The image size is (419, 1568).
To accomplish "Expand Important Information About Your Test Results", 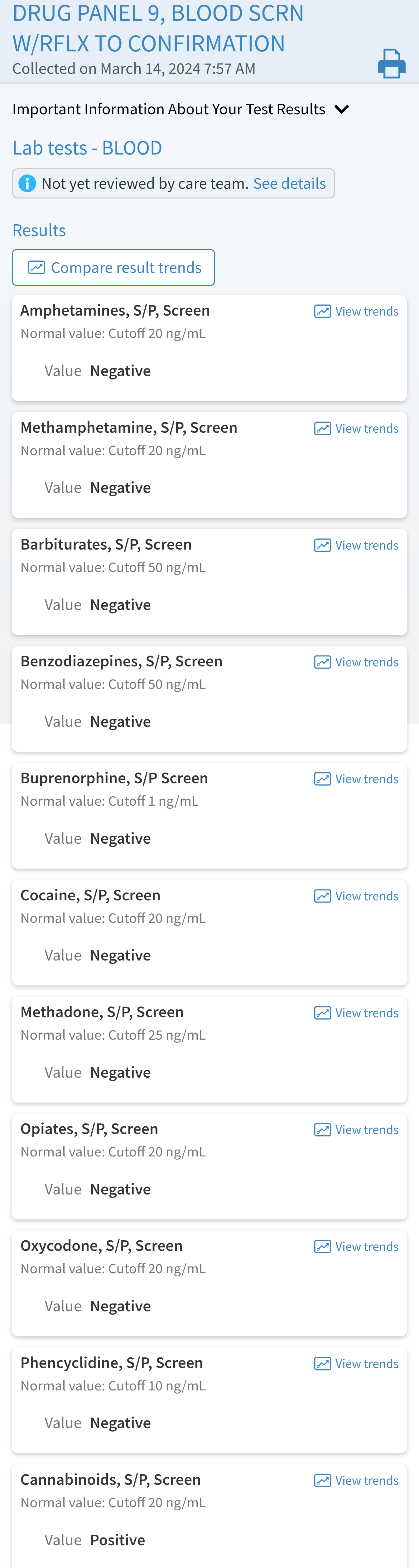I will coord(169,110).
